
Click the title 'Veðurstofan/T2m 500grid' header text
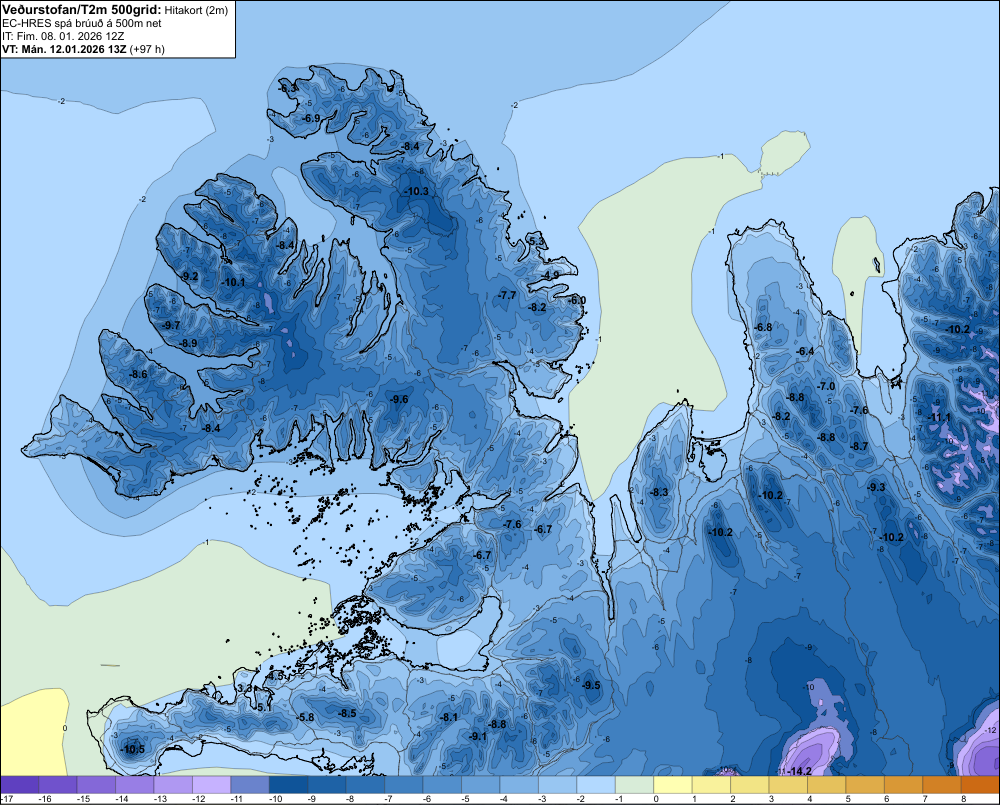point(81,10)
